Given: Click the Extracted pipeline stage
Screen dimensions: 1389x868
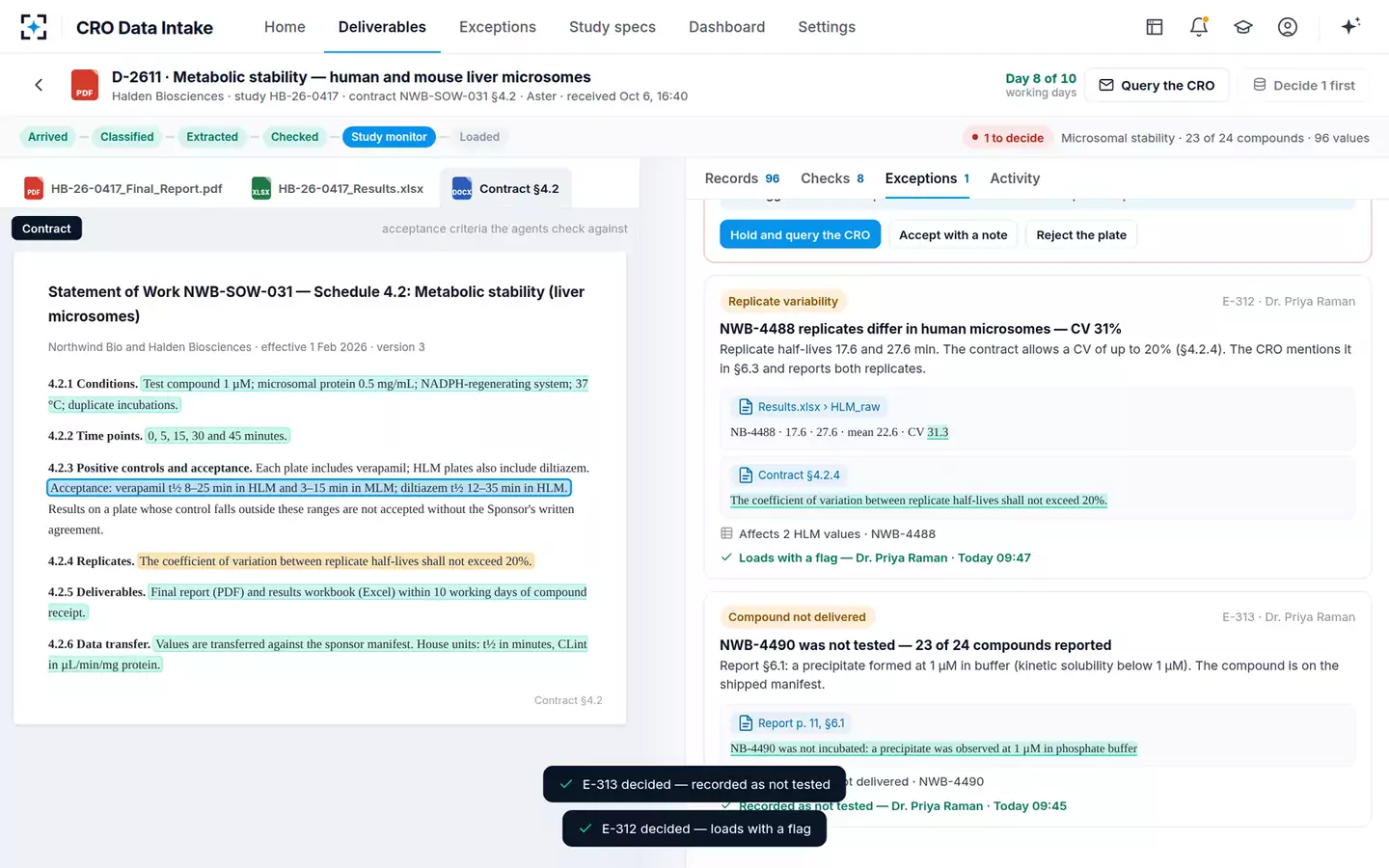Looking at the screenshot, I should point(212,137).
